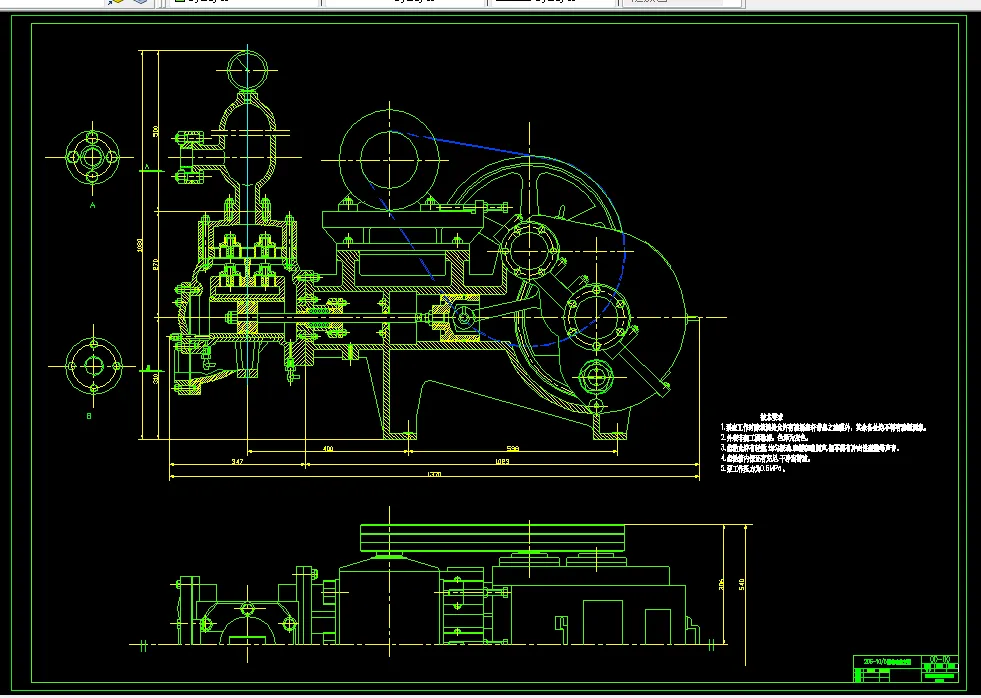Image resolution: width=981 pixels, height=698 pixels.
Task: Select the white heading above the numbered notes
Action: 771,417
